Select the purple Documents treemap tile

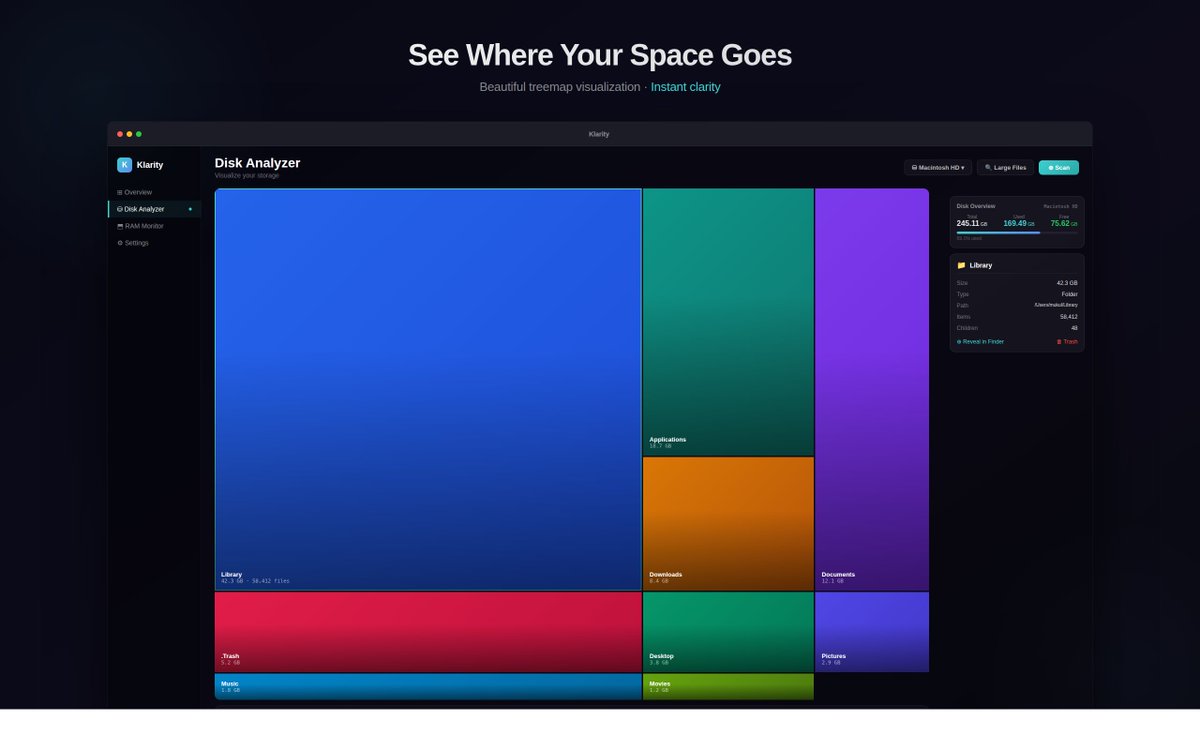pyautogui.click(x=872, y=389)
